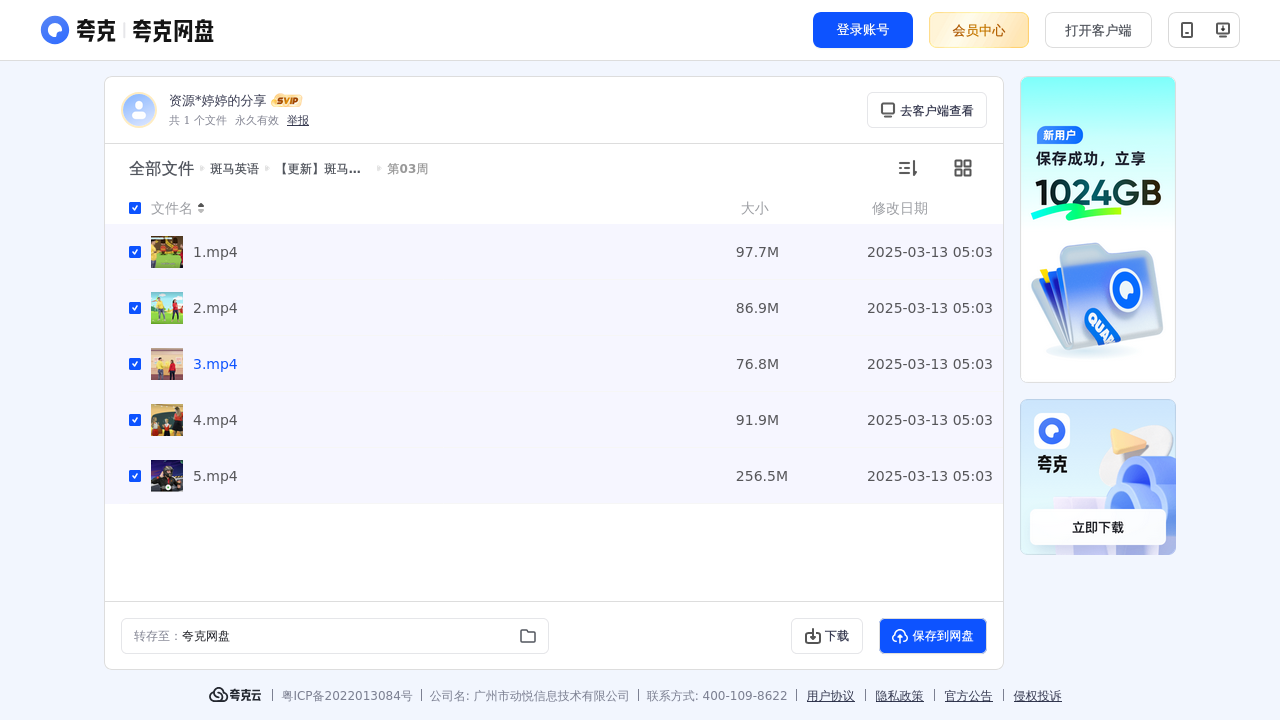Open the mobile device icon in header

coord(1187,30)
